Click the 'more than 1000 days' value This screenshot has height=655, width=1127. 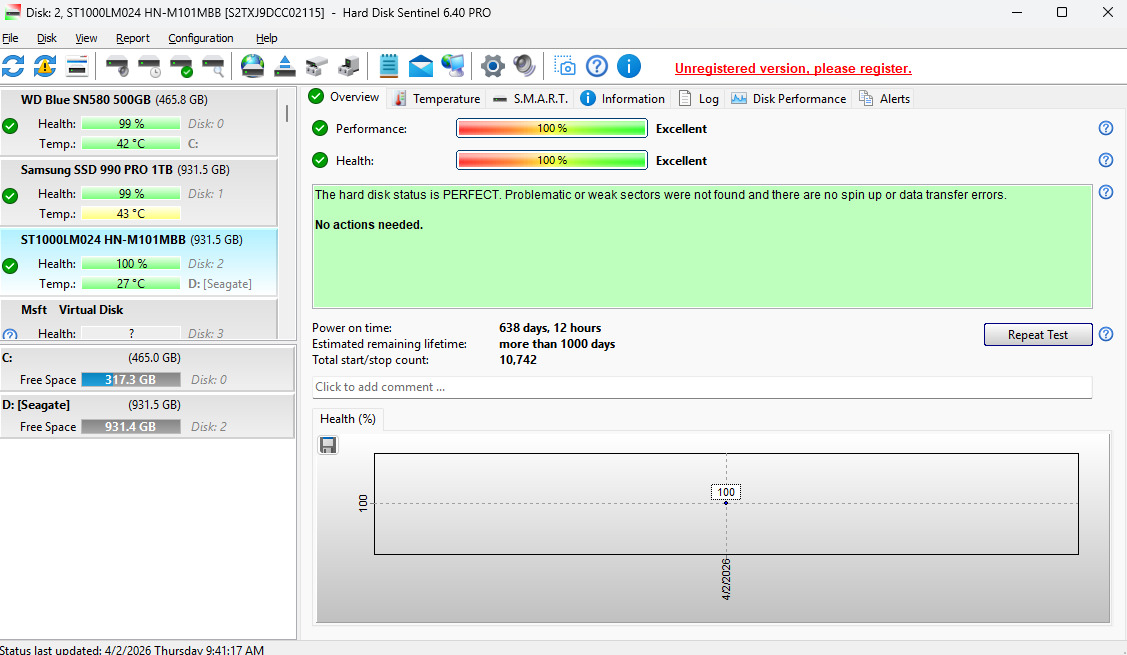click(x=557, y=344)
